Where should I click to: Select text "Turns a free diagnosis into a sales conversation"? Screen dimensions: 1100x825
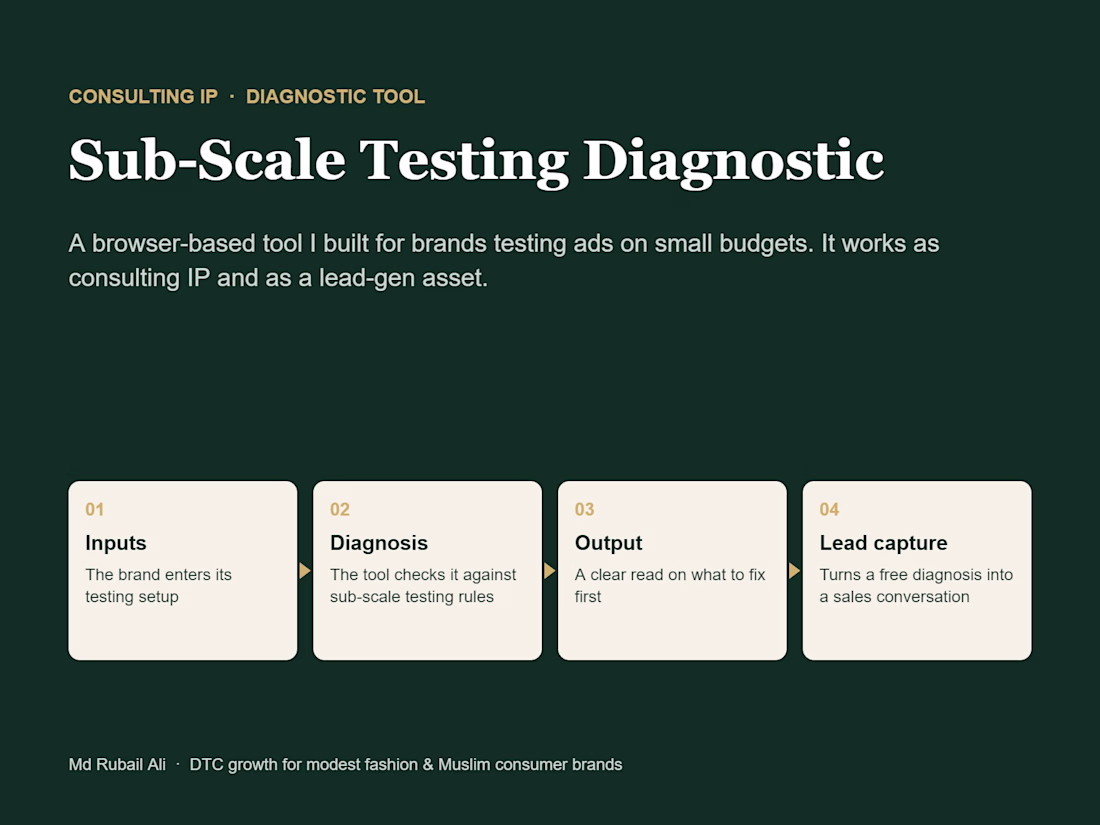click(x=916, y=586)
